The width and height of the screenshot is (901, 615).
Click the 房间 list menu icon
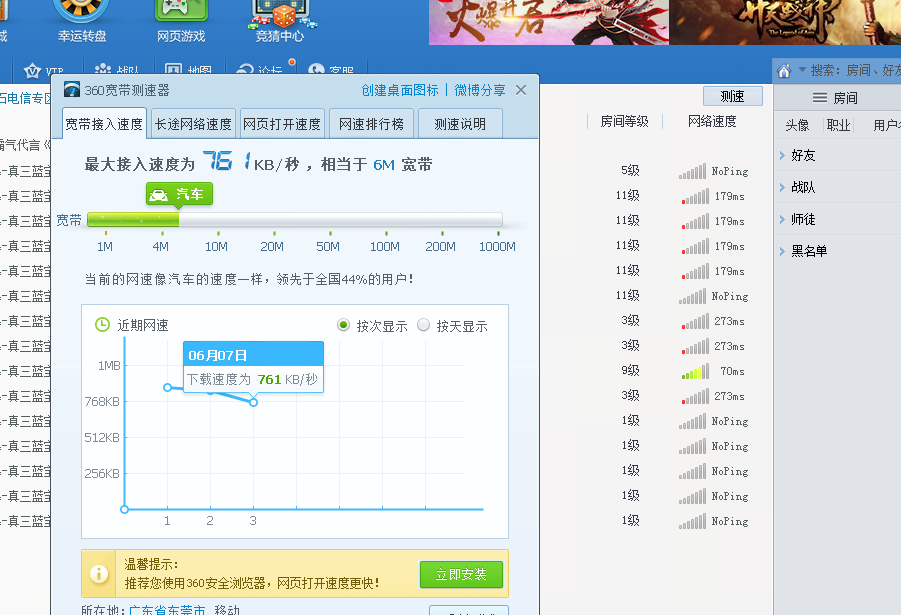[x=820, y=98]
